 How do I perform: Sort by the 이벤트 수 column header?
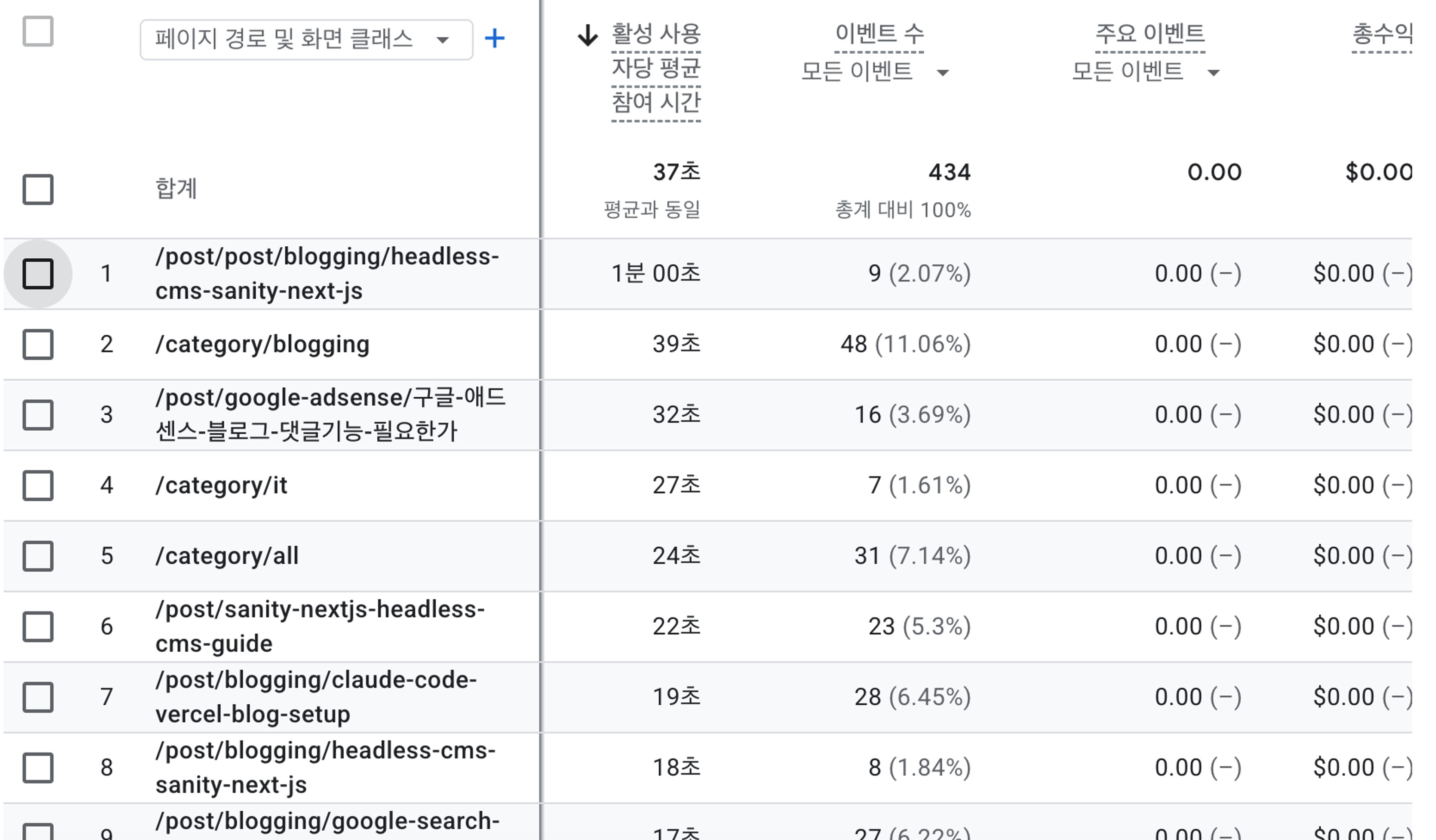[879, 34]
